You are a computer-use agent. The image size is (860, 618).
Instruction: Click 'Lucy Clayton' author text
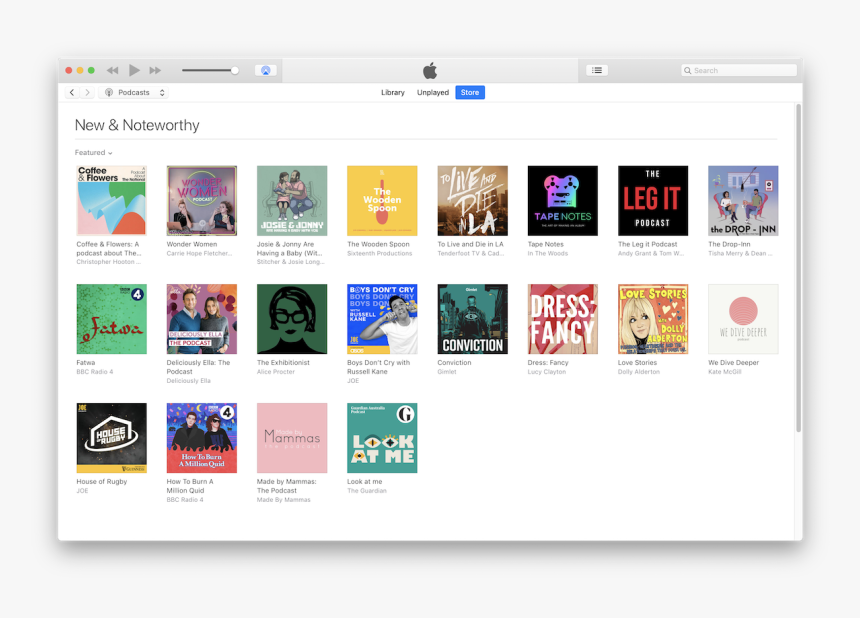tap(547, 372)
